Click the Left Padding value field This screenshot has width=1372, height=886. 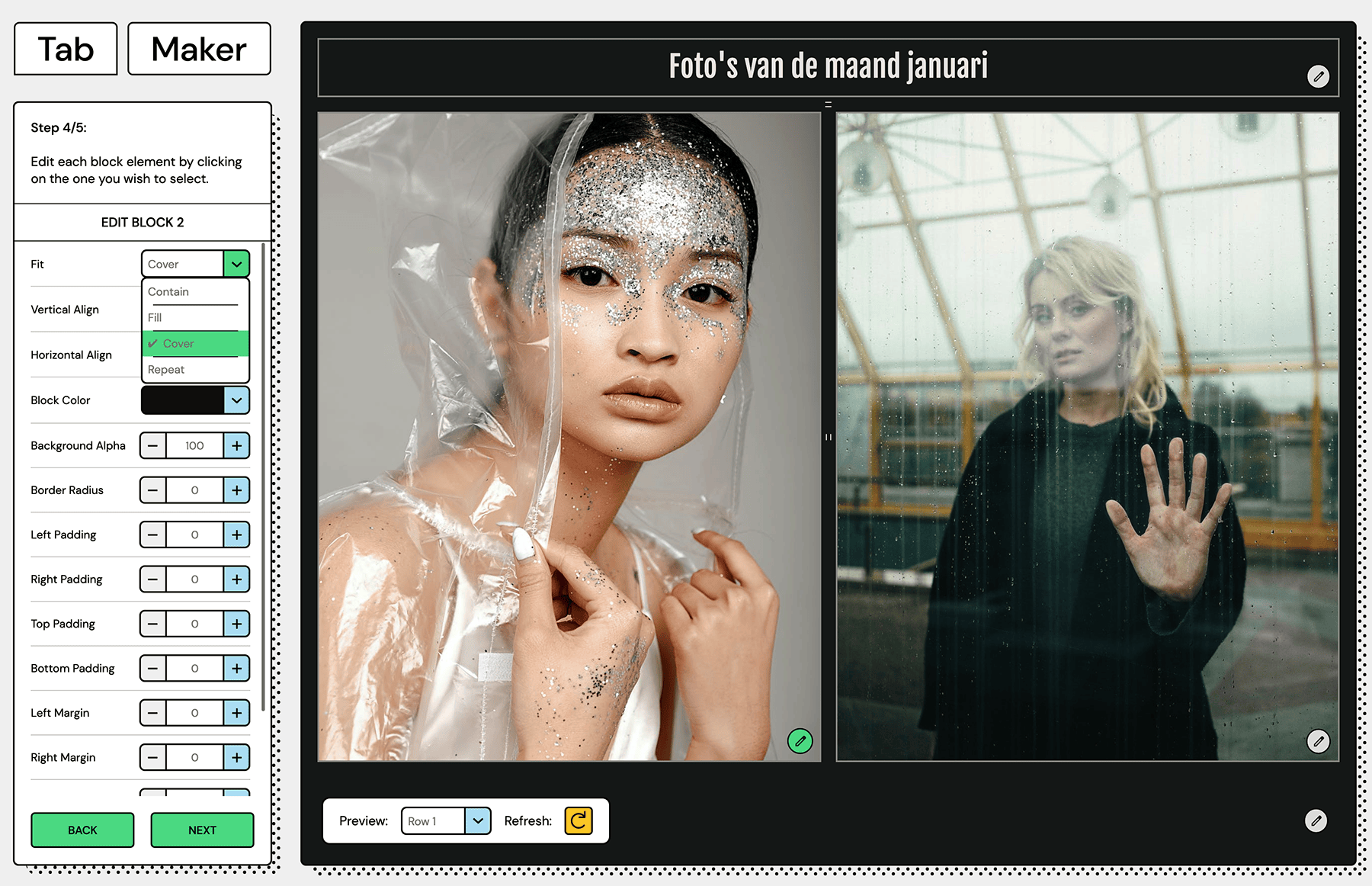pos(194,534)
